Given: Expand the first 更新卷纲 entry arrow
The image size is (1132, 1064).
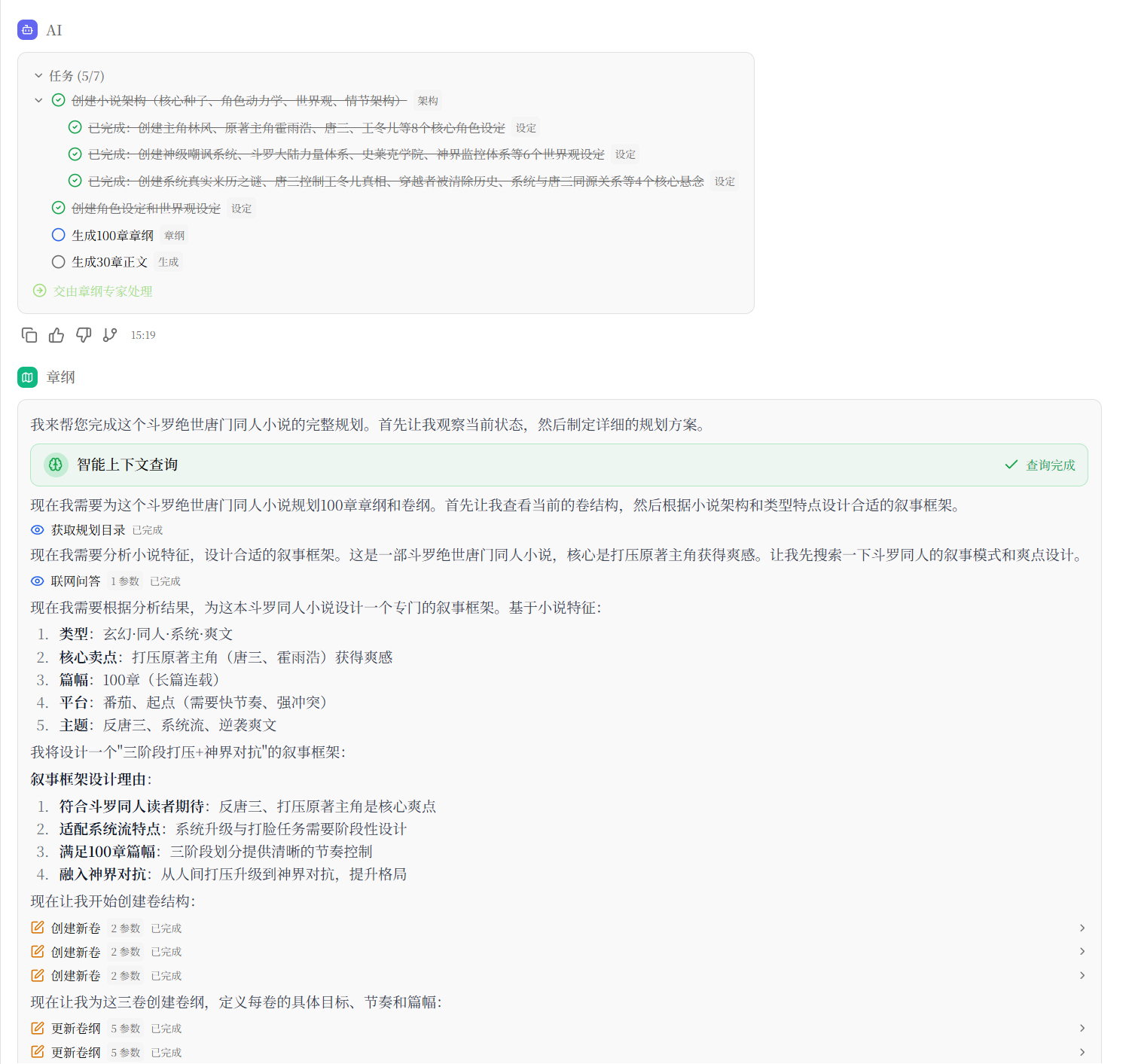Looking at the screenshot, I should (x=1082, y=1028).
